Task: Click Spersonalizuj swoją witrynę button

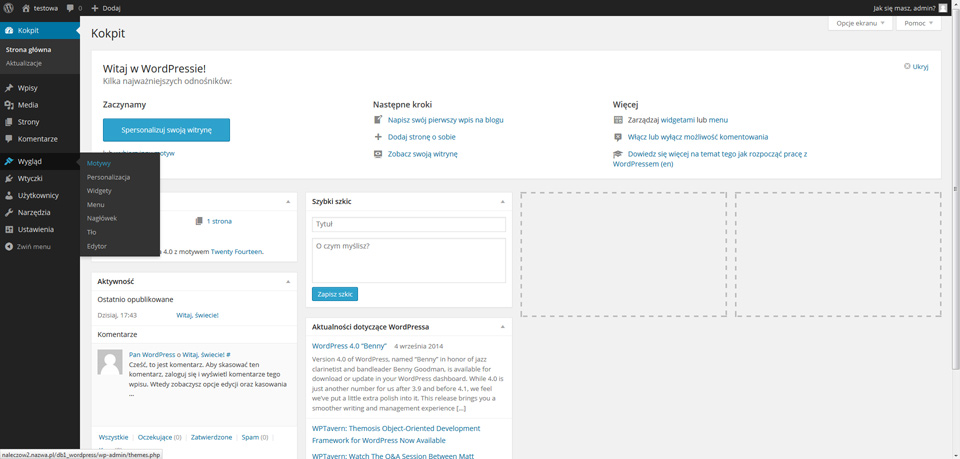Action: point(167,130)
